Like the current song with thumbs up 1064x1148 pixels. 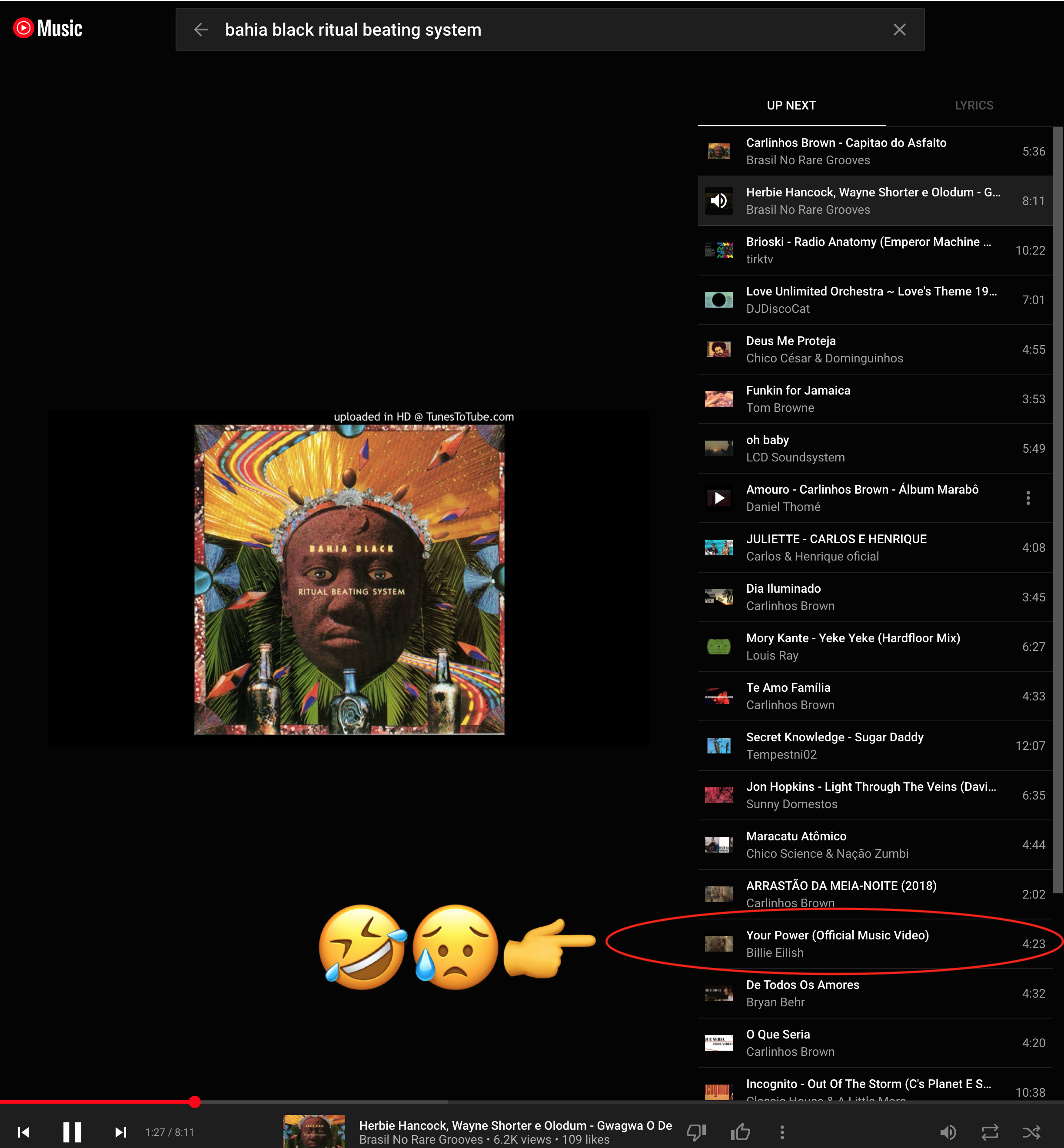point(741,1132)
